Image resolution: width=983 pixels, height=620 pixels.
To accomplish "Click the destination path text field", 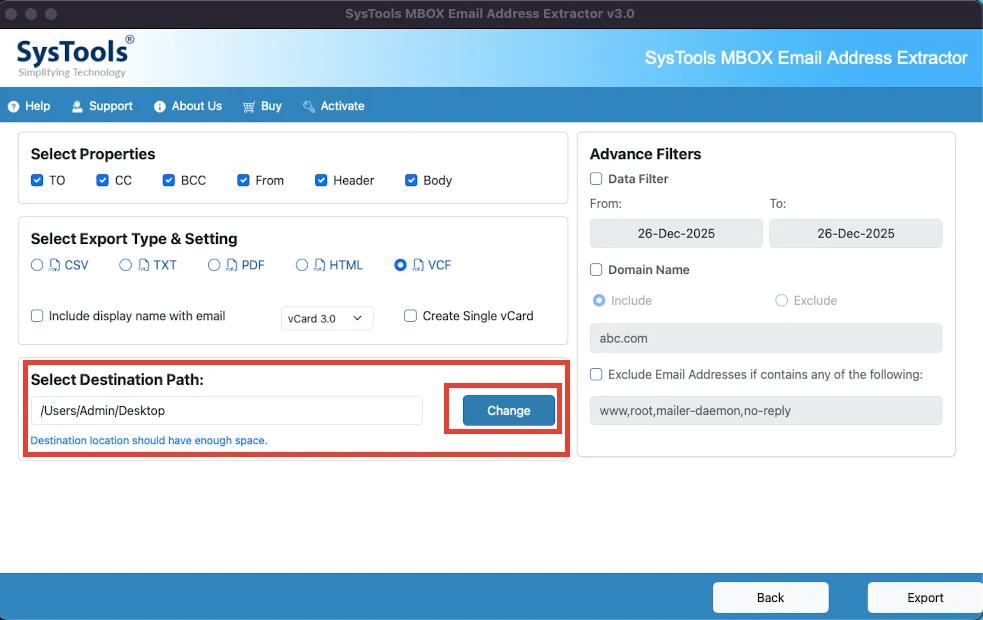I will (x=226, y=411).
